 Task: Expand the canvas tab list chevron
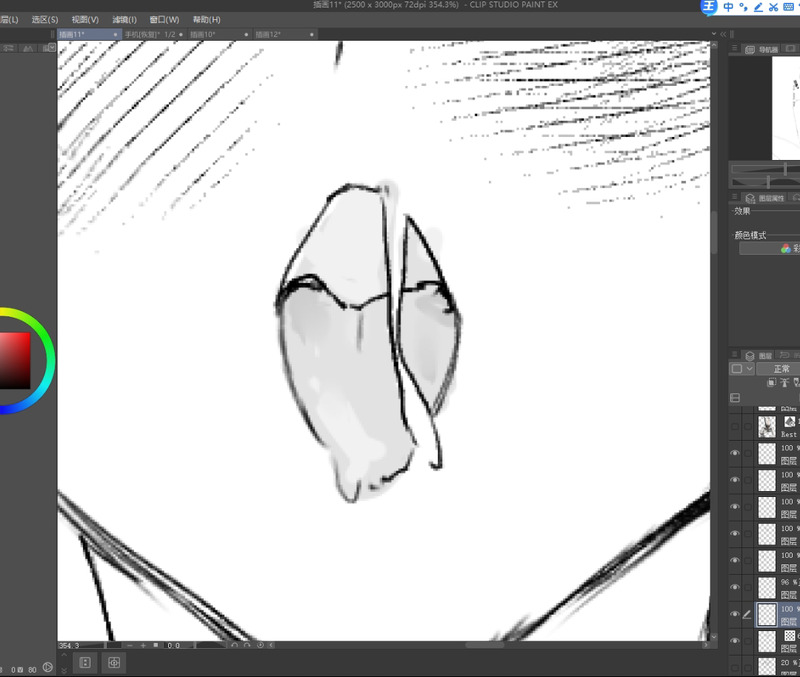tap(714, 34)
